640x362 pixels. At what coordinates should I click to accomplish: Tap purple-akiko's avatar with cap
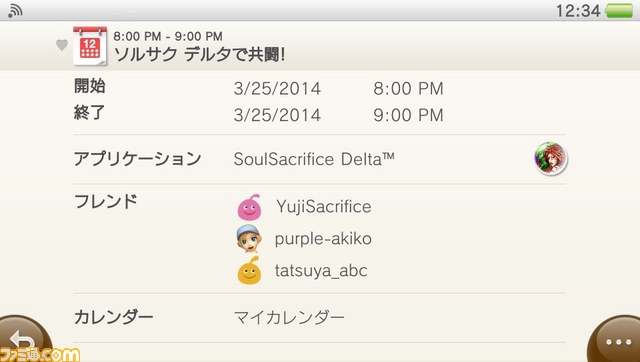pos(249,238)
